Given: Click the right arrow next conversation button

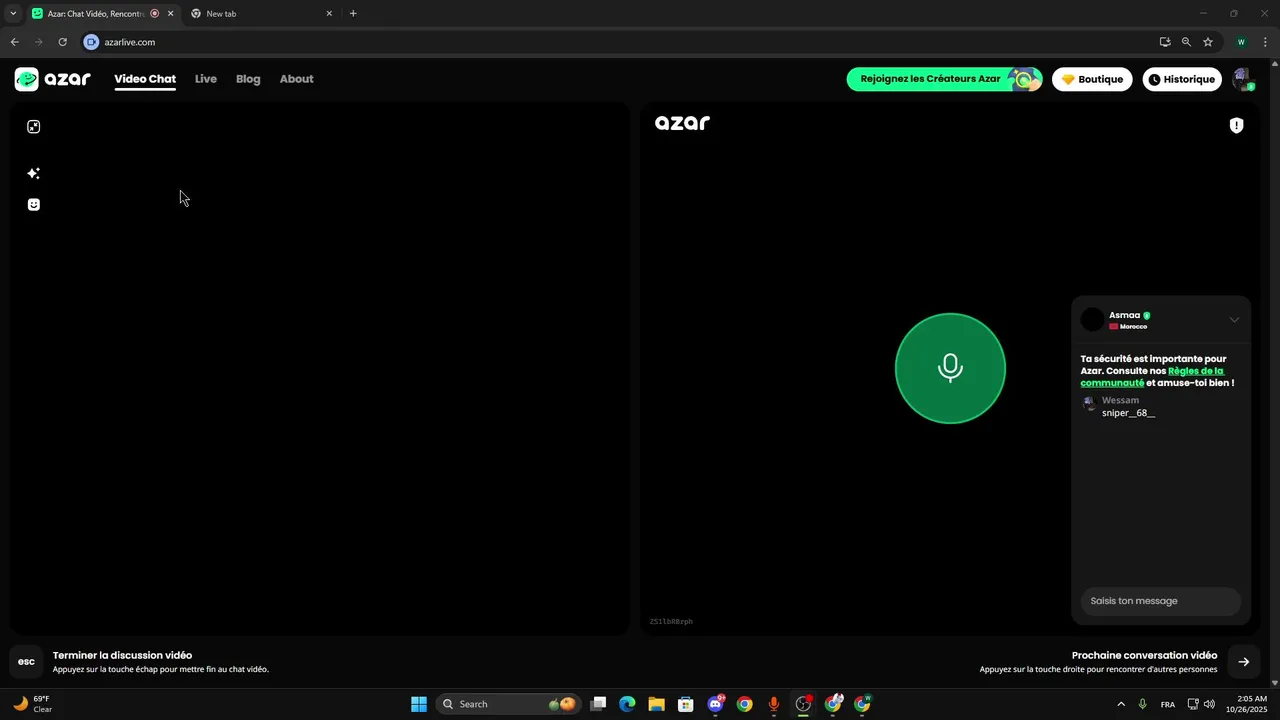Looking at the screenshot, I should click(1243, 662).
